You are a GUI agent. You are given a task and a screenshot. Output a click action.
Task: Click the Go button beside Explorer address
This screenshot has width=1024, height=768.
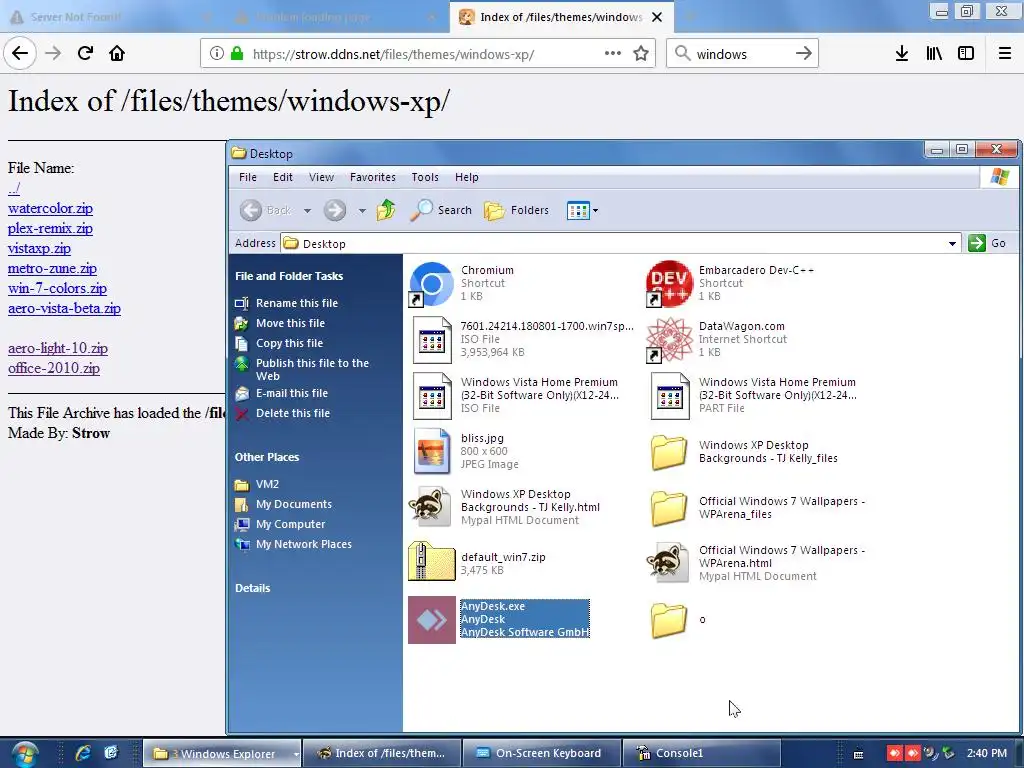987,243
